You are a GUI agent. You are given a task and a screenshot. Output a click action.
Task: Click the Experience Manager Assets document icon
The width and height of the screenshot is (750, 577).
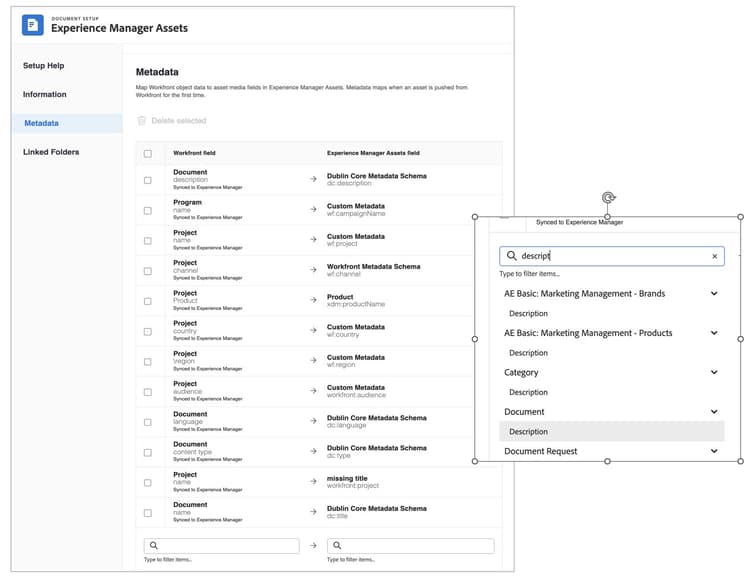[x=33, y=25]
